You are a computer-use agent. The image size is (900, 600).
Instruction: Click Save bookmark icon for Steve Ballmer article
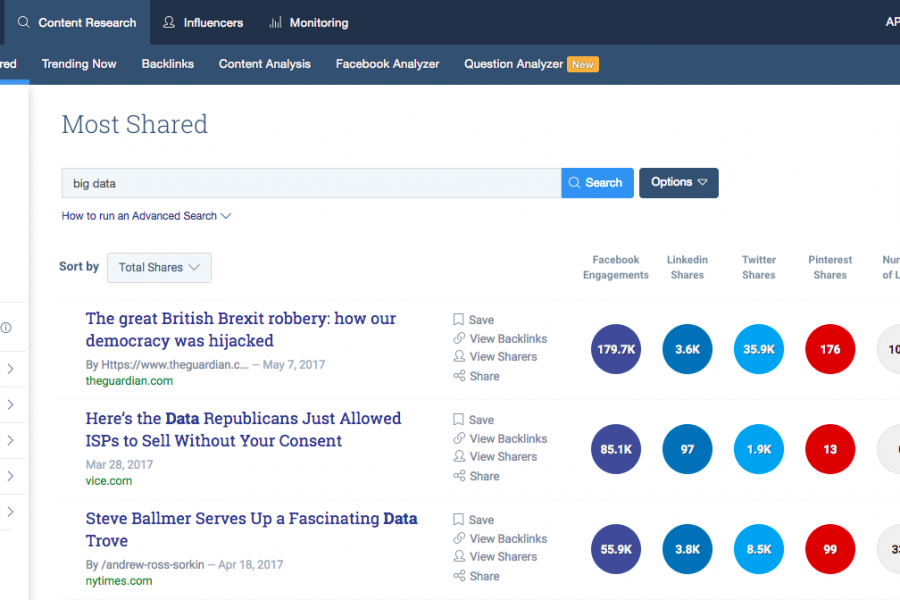click(459, 519)
